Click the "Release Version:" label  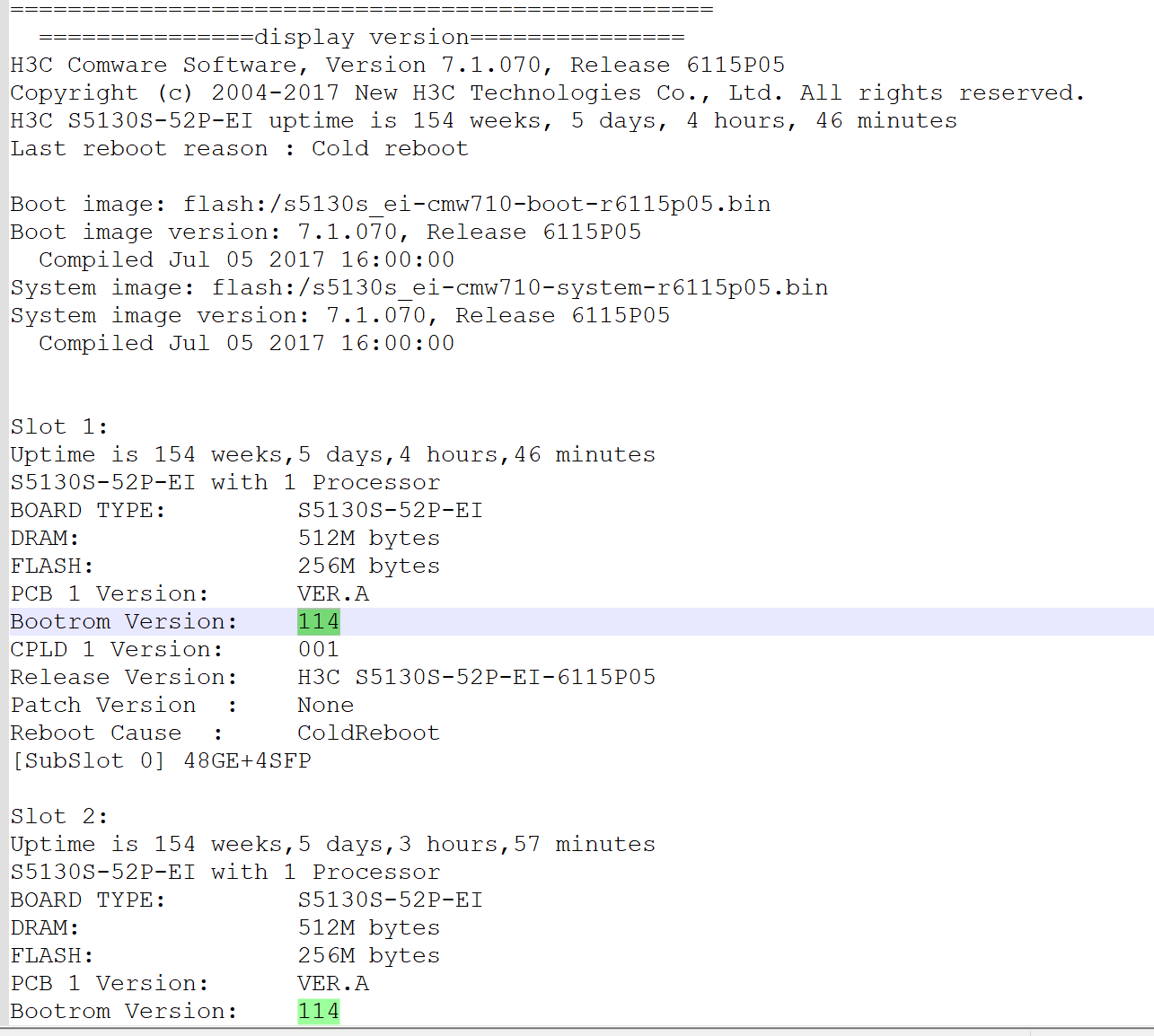pos(125,678)
